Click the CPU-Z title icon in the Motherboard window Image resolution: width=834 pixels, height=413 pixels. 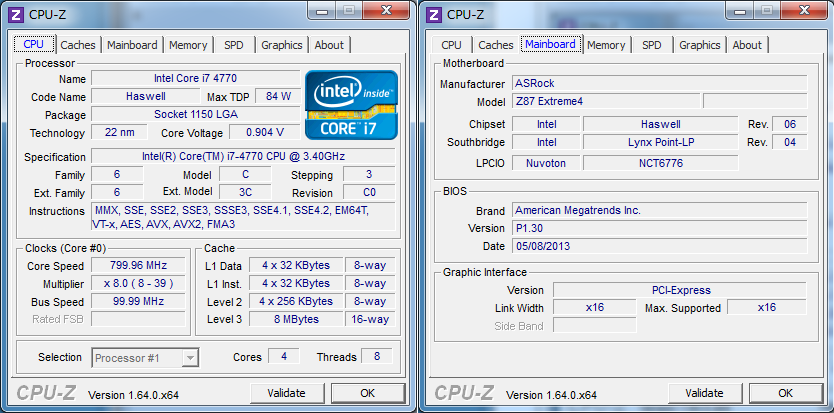[432, 14]
